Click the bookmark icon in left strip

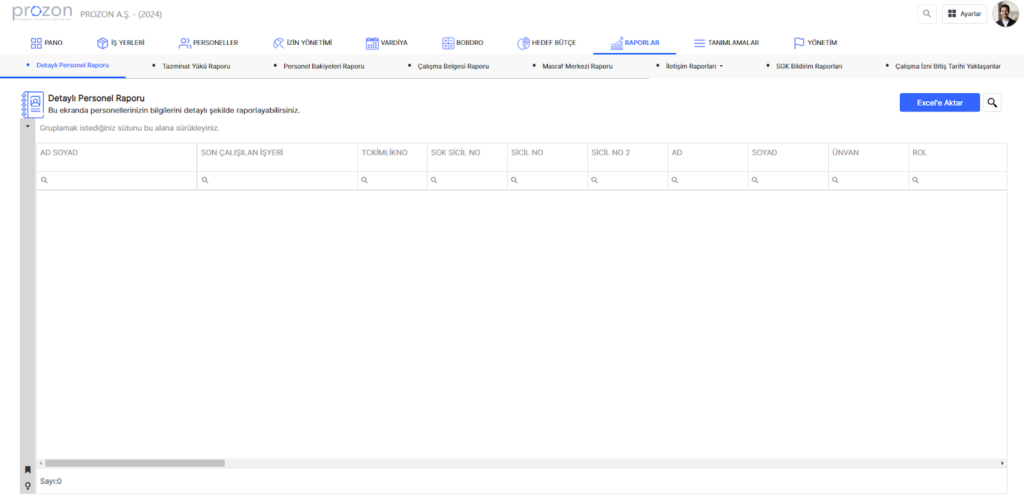(x=28, y=469)
